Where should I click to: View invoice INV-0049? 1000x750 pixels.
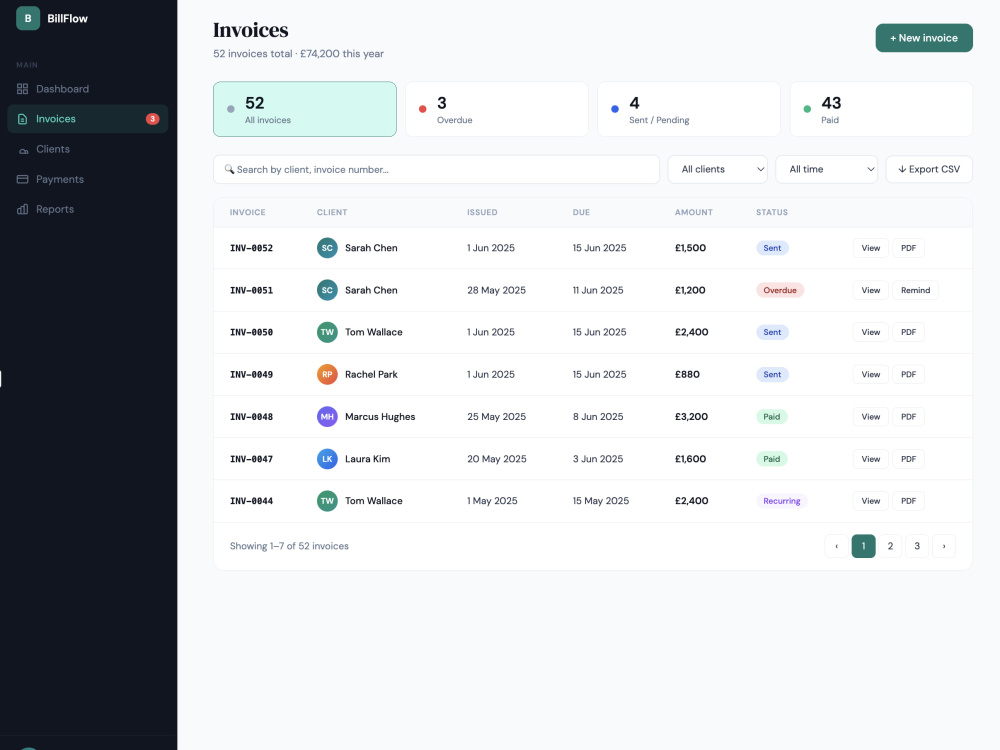click(x=871, y=374)
